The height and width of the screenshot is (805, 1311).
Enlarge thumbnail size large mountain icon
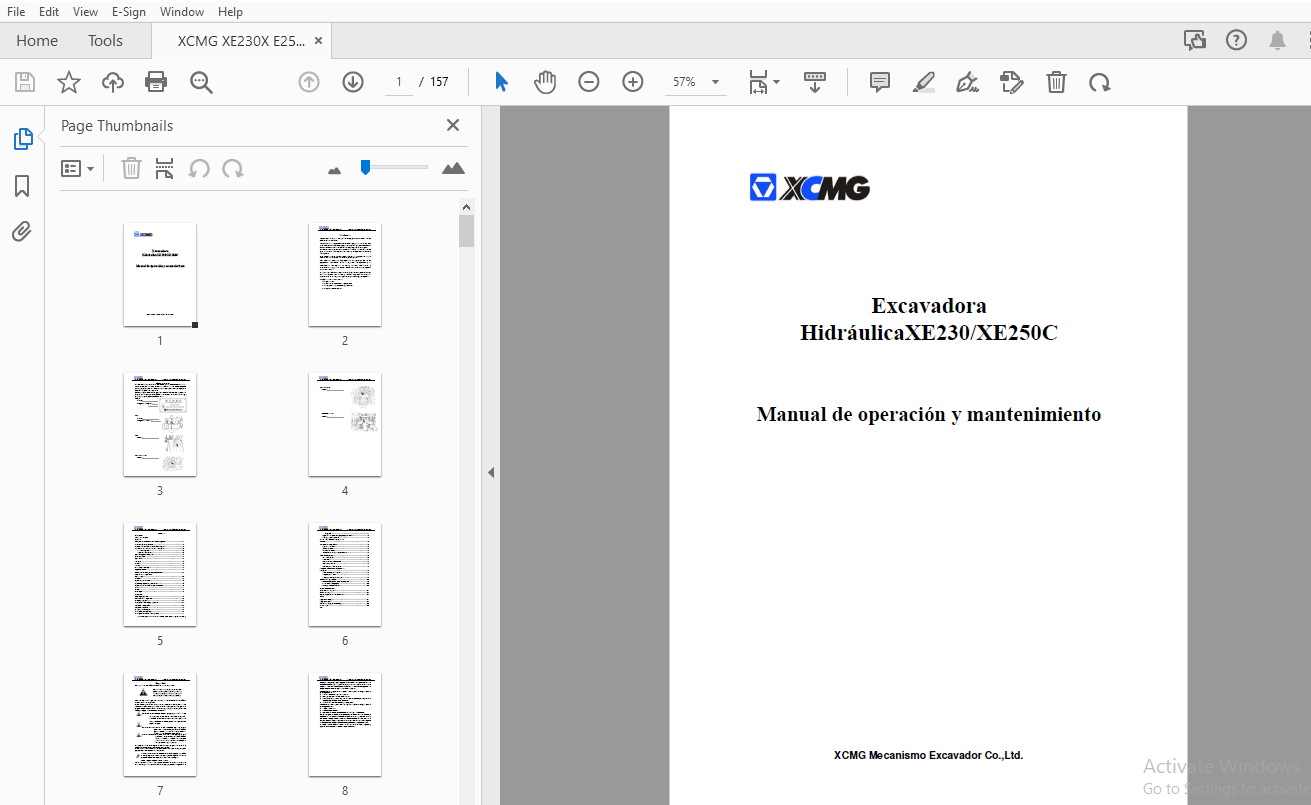[453, 168]
